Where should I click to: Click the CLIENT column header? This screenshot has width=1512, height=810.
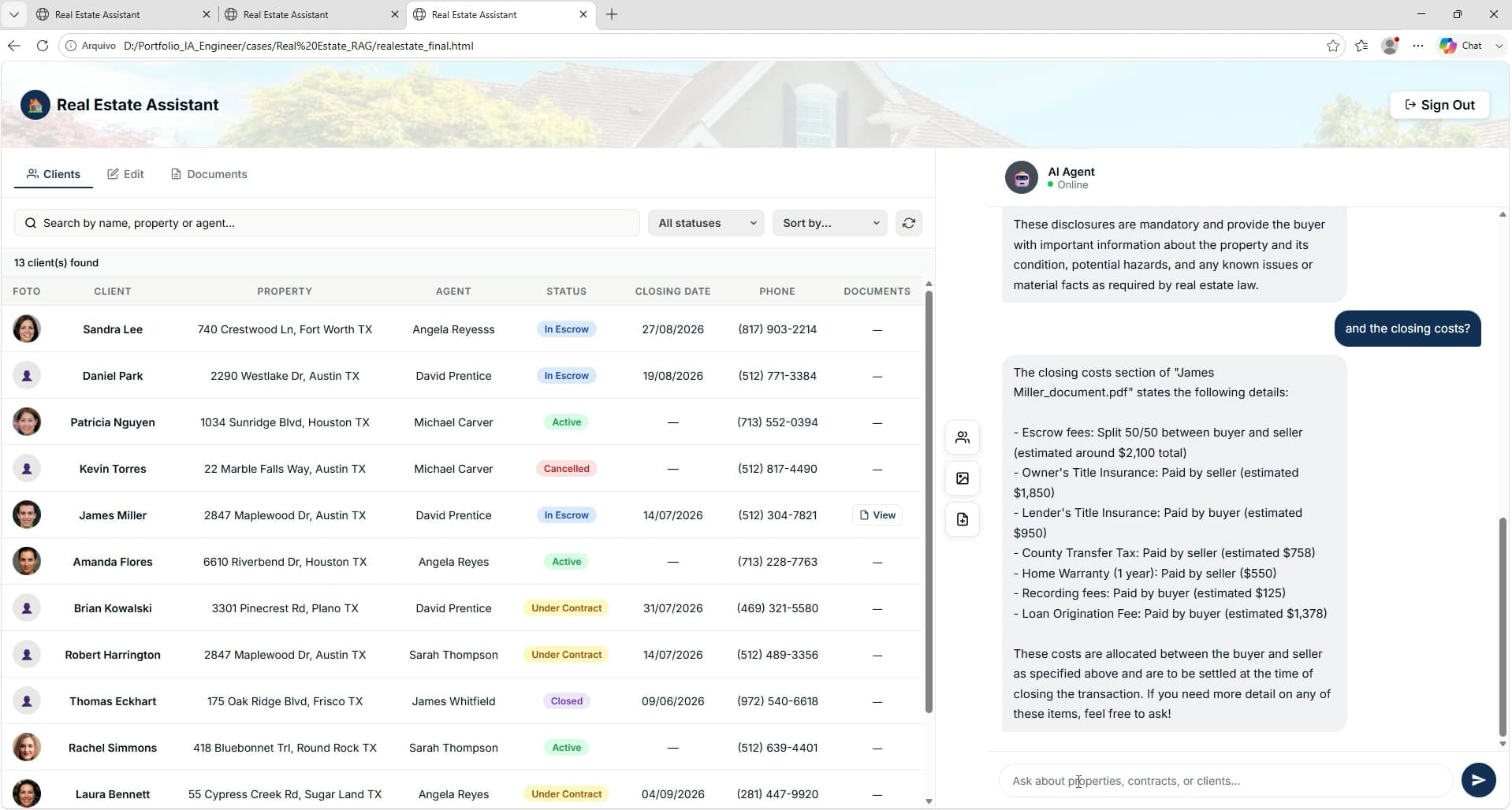coord(113,291)
